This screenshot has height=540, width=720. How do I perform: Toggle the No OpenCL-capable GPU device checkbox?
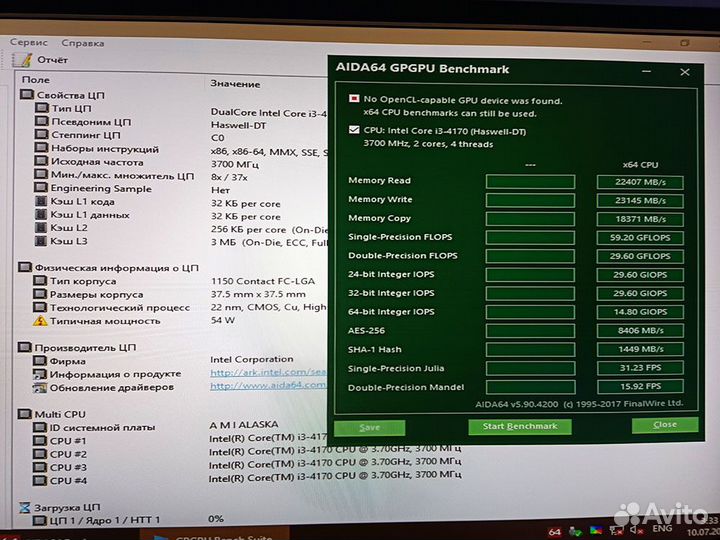click(354, 98)
